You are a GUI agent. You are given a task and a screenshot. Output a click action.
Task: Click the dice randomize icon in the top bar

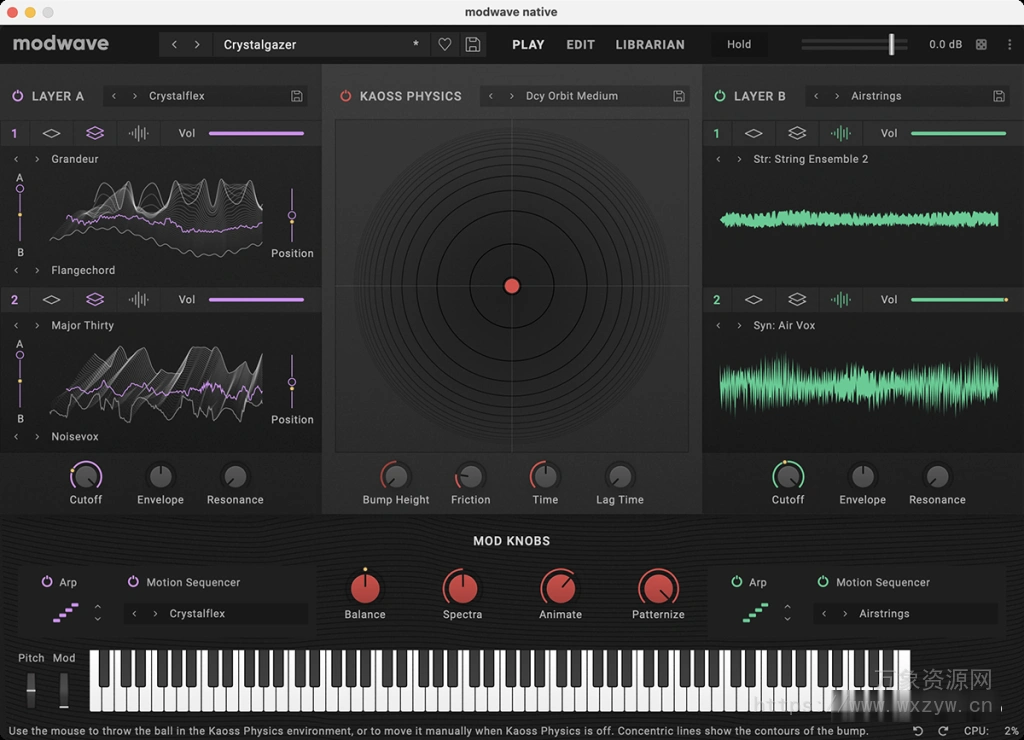[981, 44]
